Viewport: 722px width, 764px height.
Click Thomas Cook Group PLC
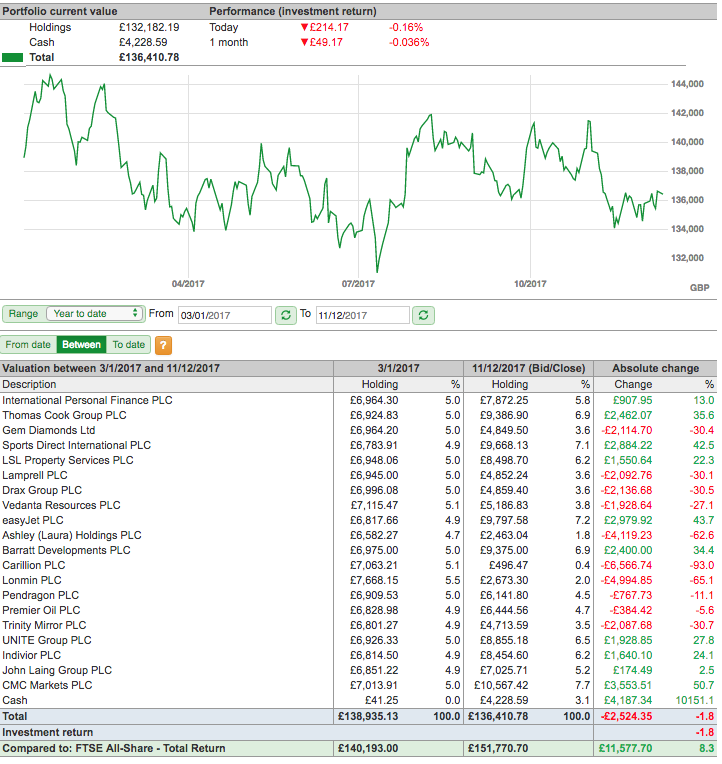pos(64,416)
